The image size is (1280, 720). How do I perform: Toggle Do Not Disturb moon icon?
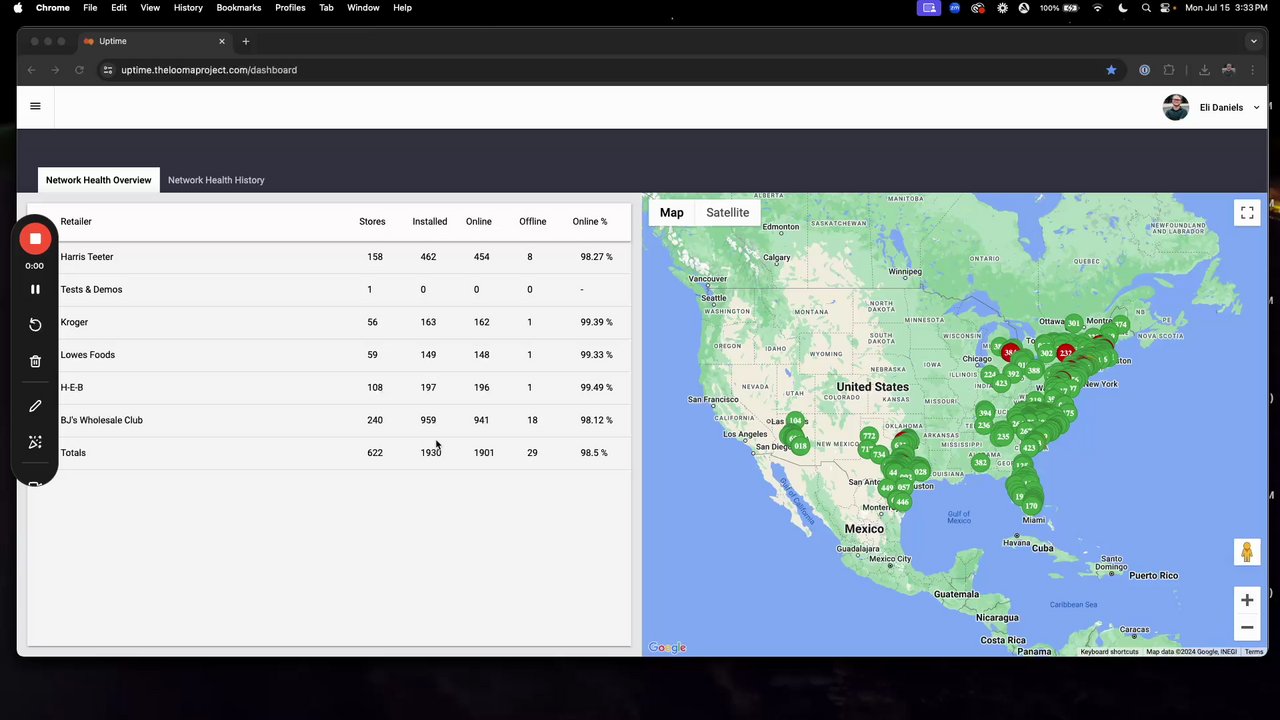[1122, 7]
